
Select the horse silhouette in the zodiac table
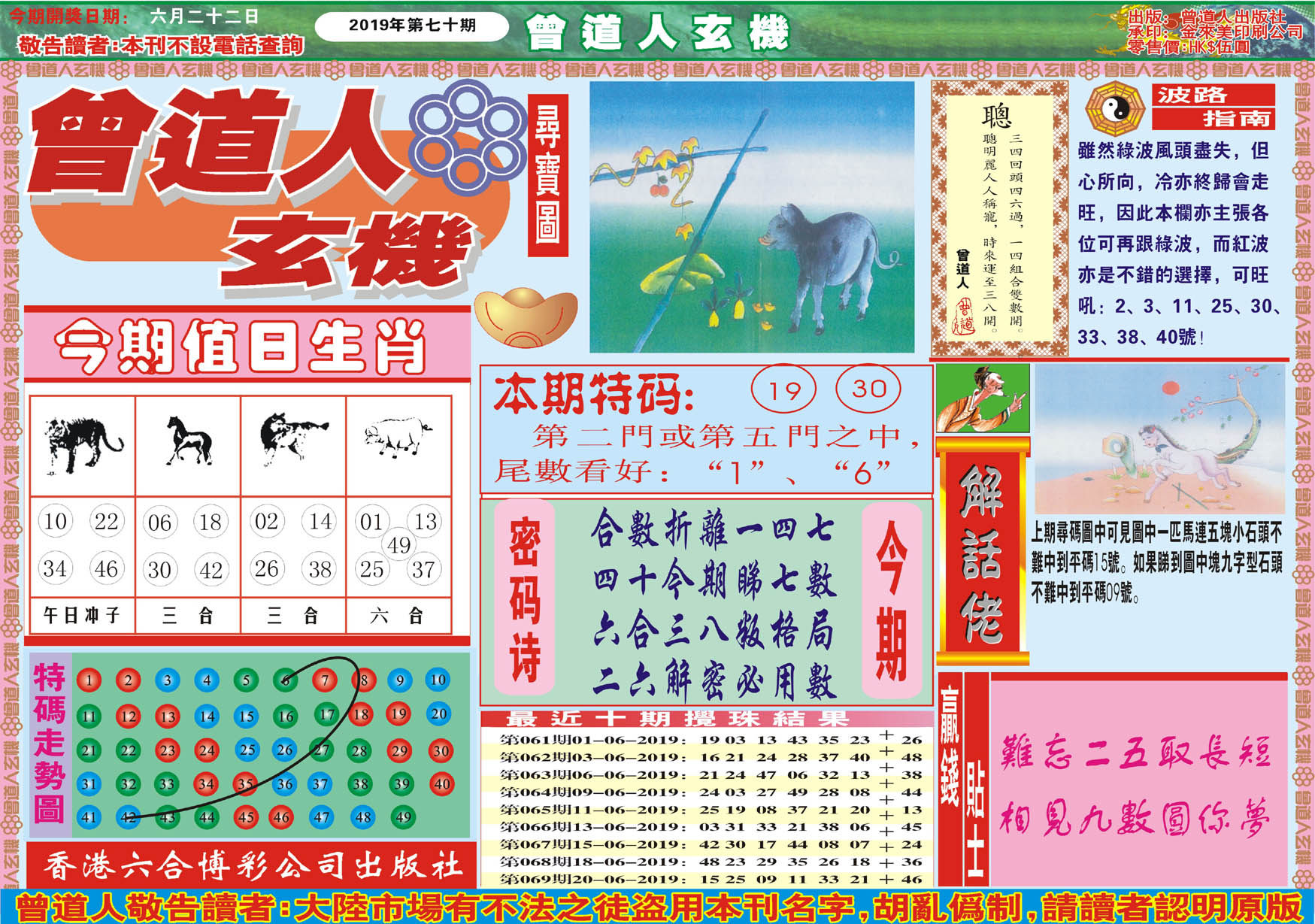coord(188,441)
